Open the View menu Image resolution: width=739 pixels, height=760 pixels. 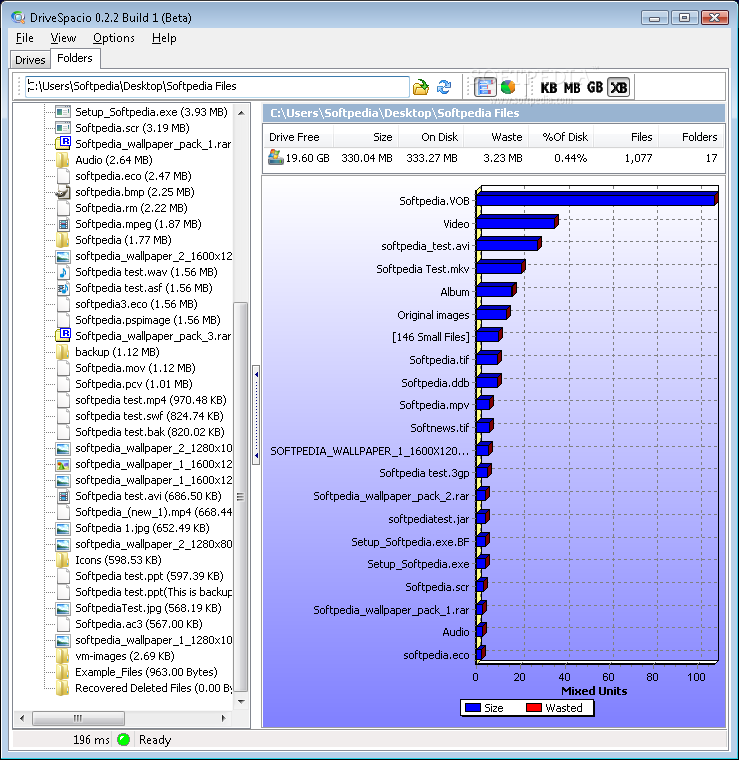[x=63, y=38]
